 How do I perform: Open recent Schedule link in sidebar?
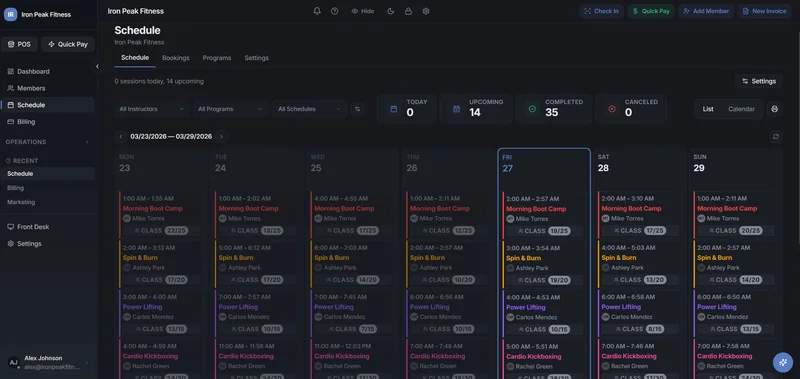pos(47,173)
